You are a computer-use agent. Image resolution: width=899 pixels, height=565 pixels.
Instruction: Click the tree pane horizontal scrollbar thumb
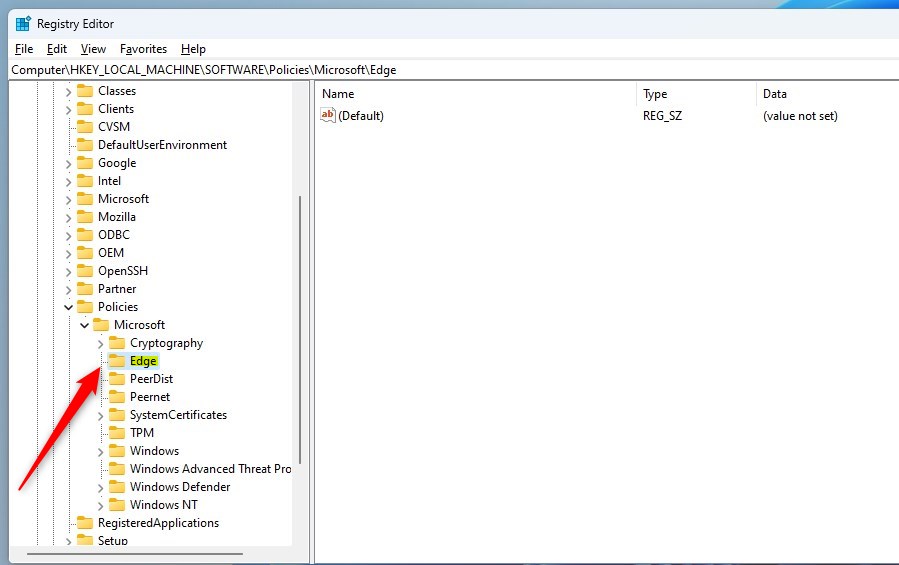coord(135,554)
